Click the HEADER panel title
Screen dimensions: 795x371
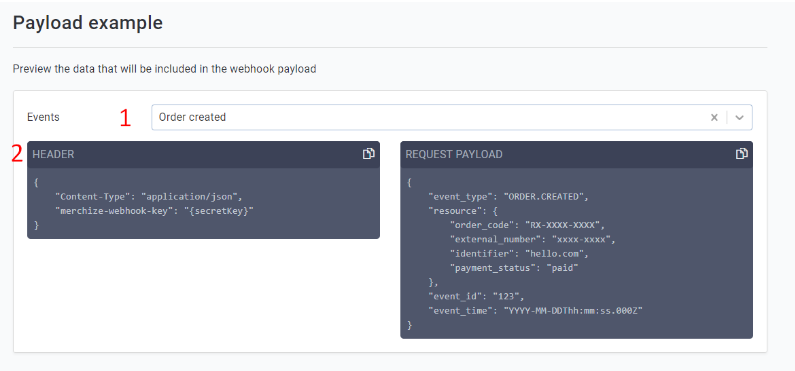click(x=53, y=155)
